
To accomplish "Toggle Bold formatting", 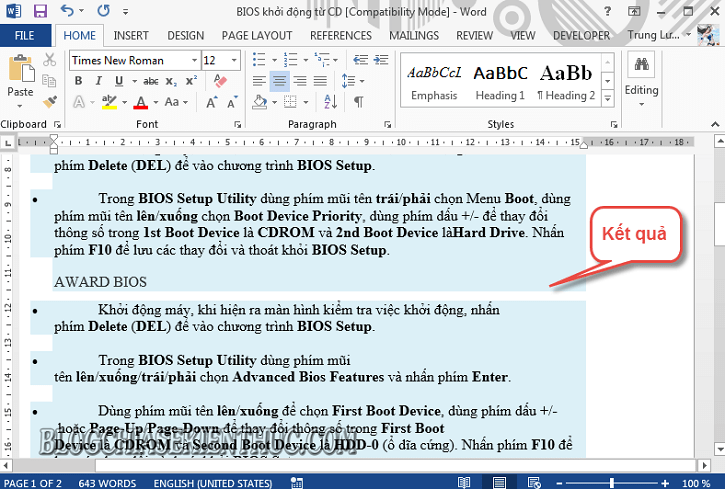I will pos(79,81).
